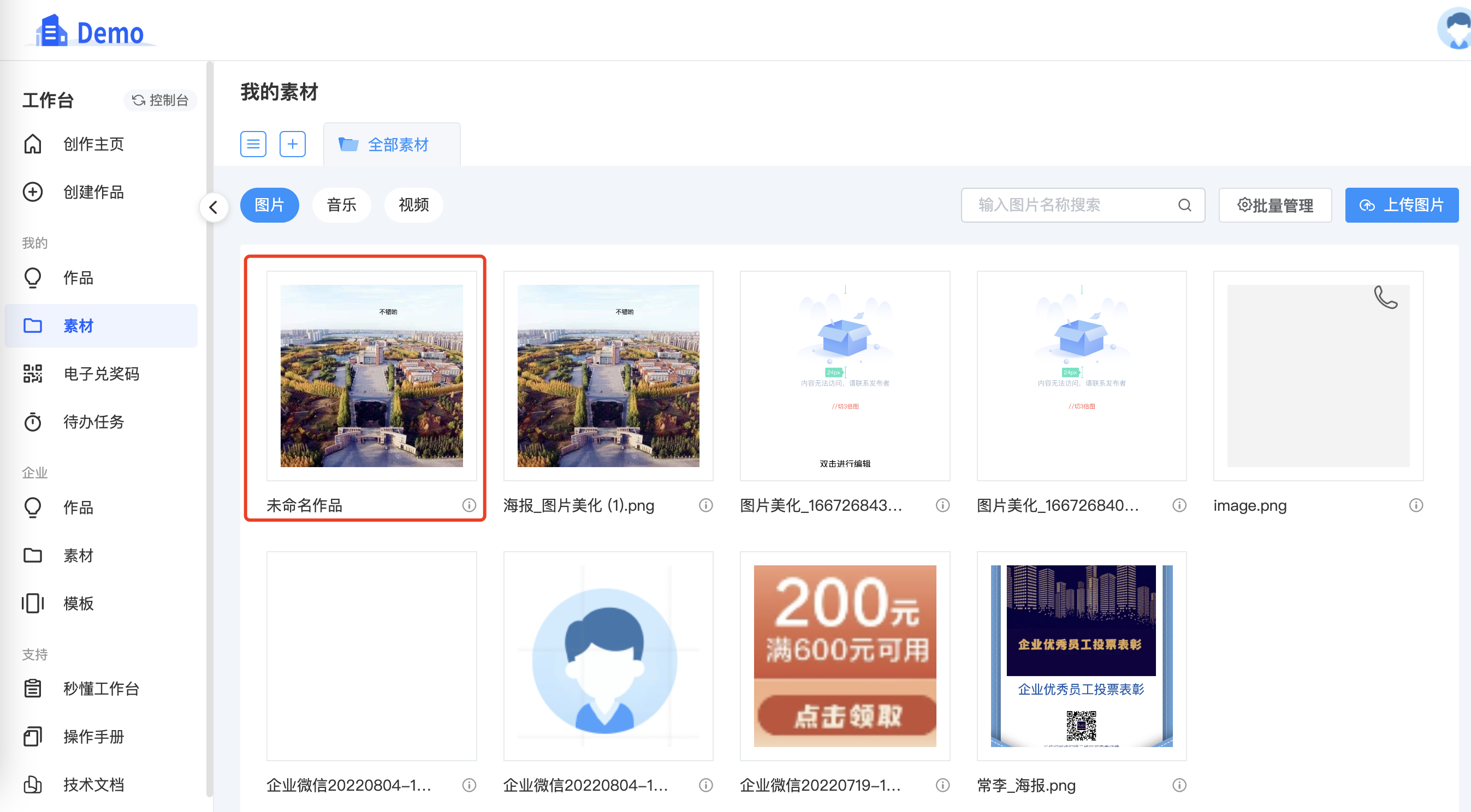
Task: Open 作品 under 企业 section
Action: [78, 507]
